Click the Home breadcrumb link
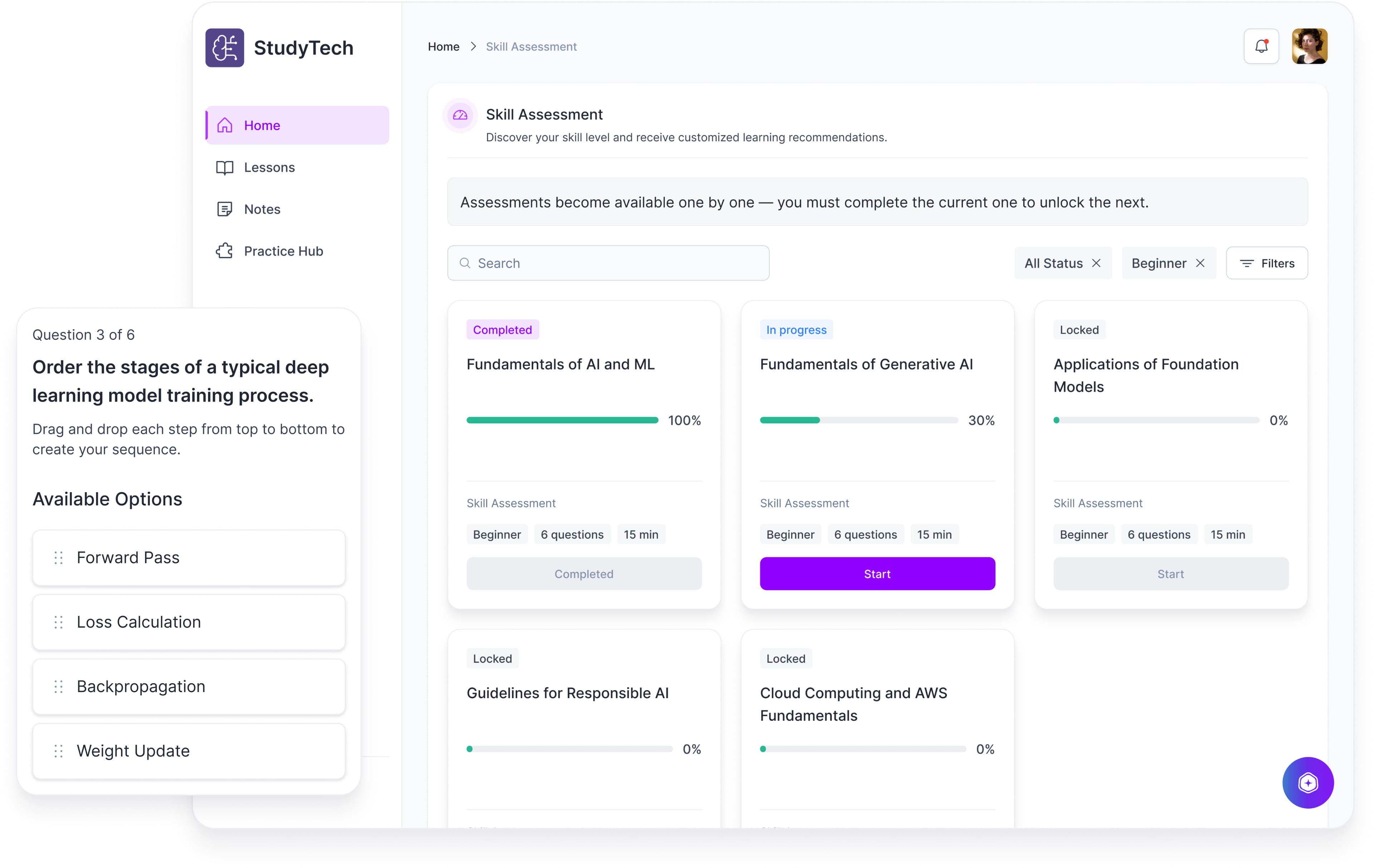The image size is (1374, 868). pos(443,47)
